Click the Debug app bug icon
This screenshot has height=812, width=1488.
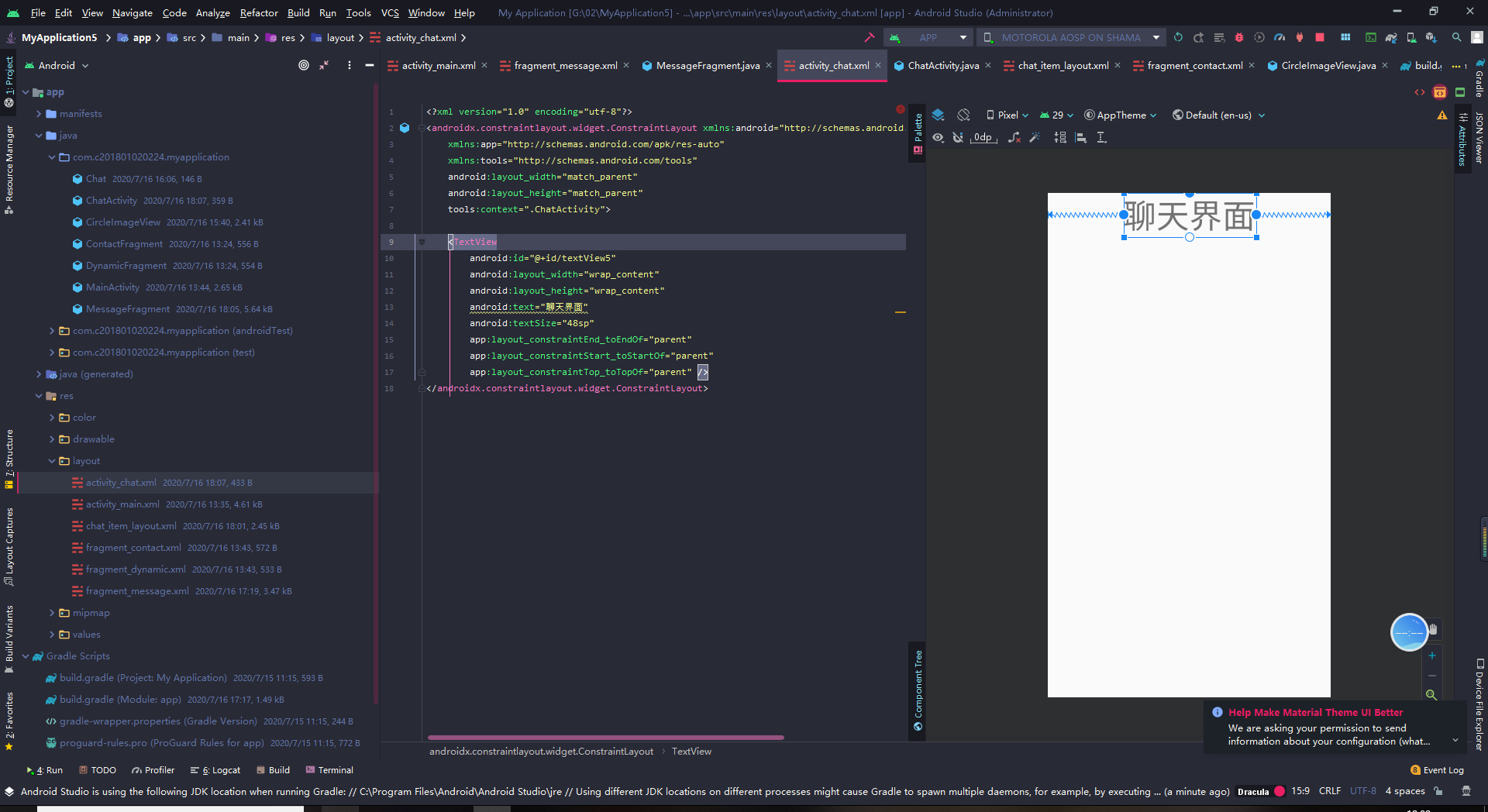(1239, 37)
